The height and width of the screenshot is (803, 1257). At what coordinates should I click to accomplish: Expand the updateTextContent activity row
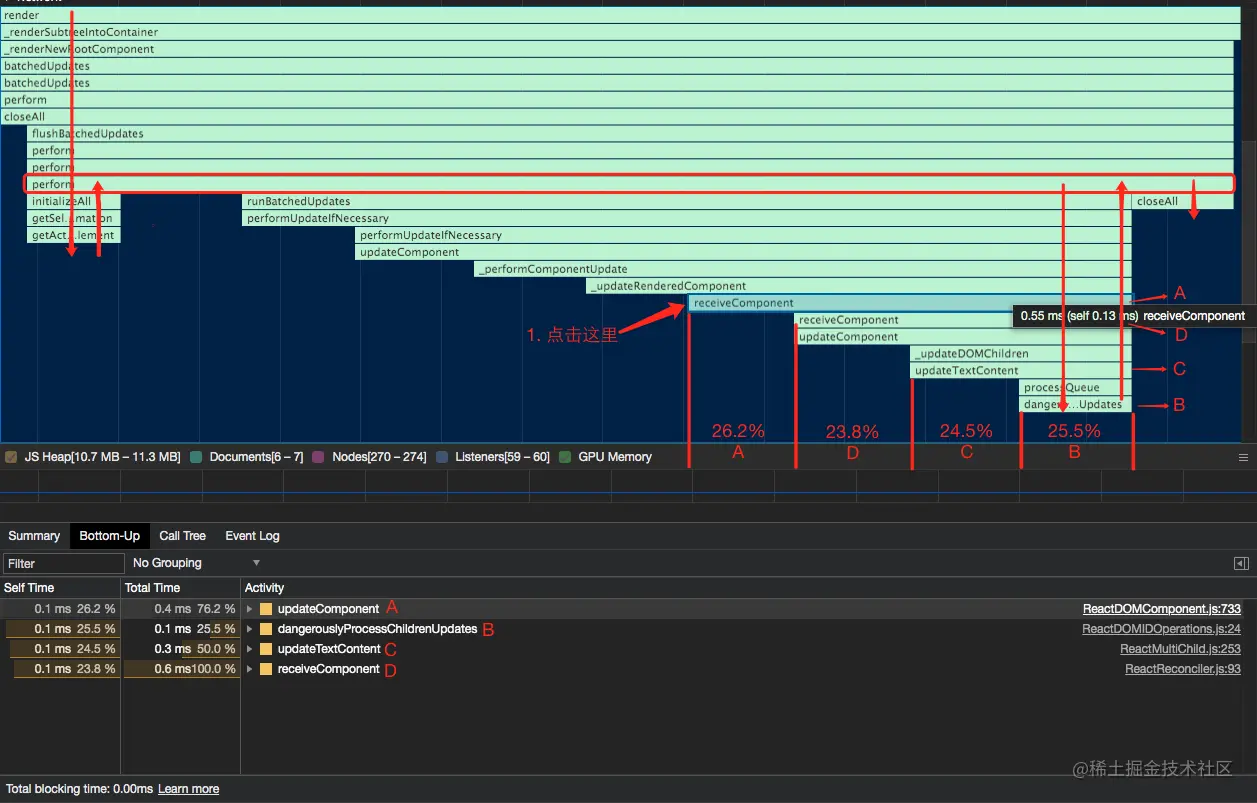coord(249,649)
